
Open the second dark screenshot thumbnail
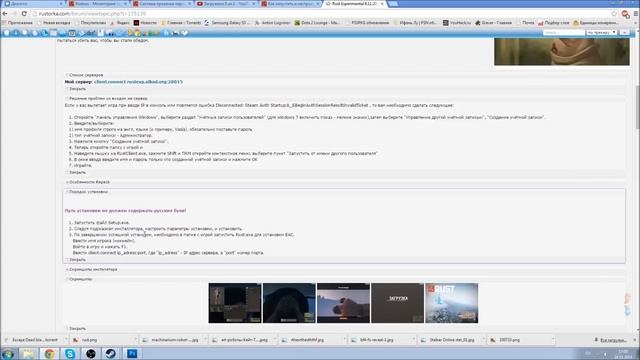click(x=289, y=303)
